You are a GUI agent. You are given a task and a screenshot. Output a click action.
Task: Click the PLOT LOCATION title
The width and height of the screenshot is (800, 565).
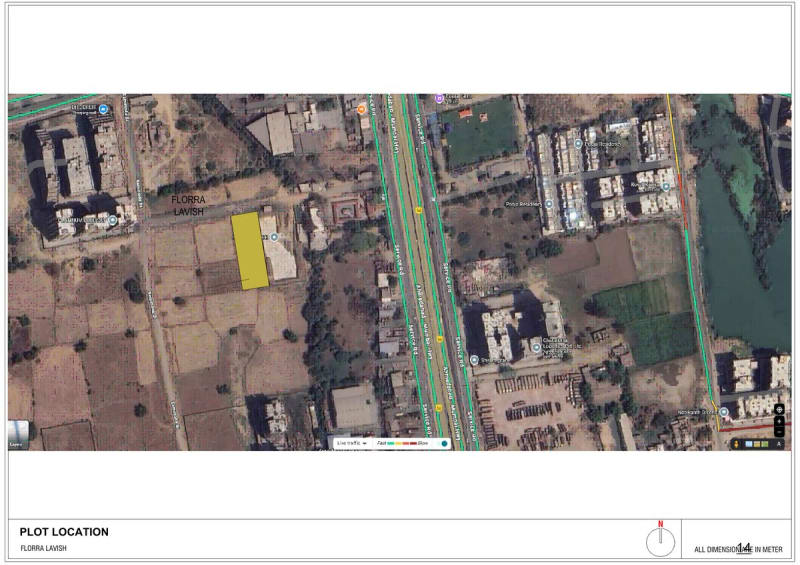(x=64, y=532)
